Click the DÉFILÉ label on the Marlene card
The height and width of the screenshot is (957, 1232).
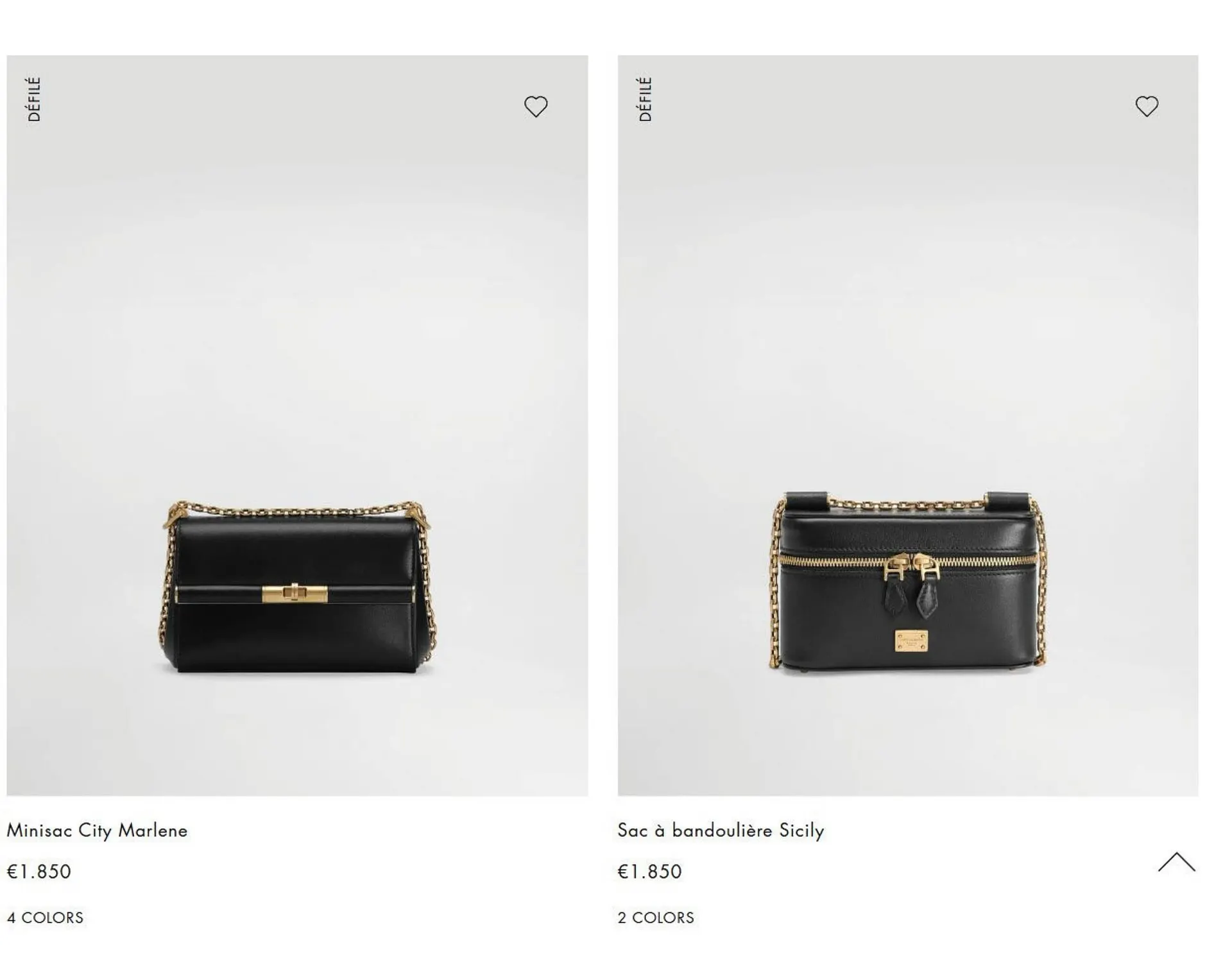coord(34,99)
